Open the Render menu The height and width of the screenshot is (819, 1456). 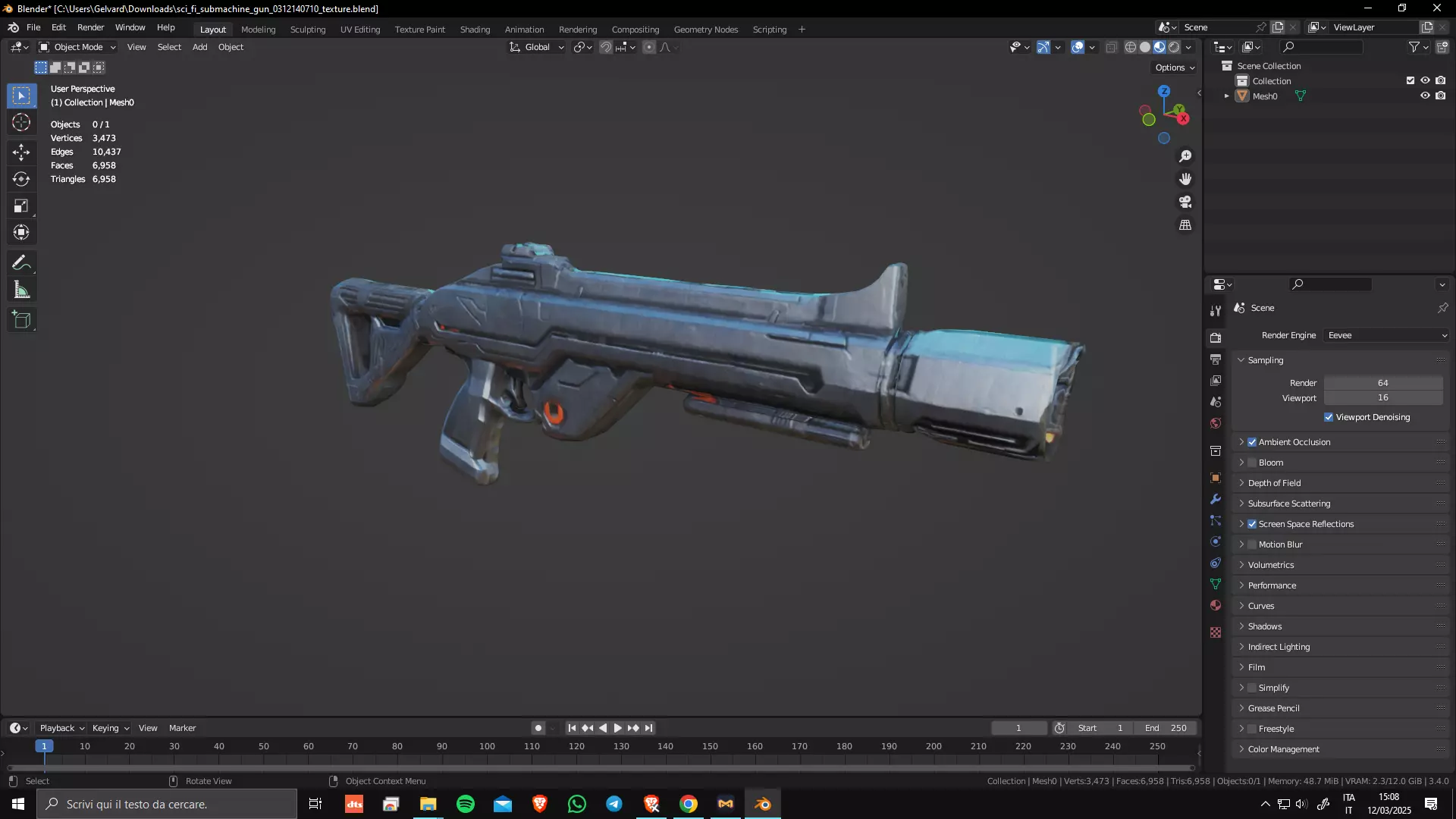click(x=90, y=27)
